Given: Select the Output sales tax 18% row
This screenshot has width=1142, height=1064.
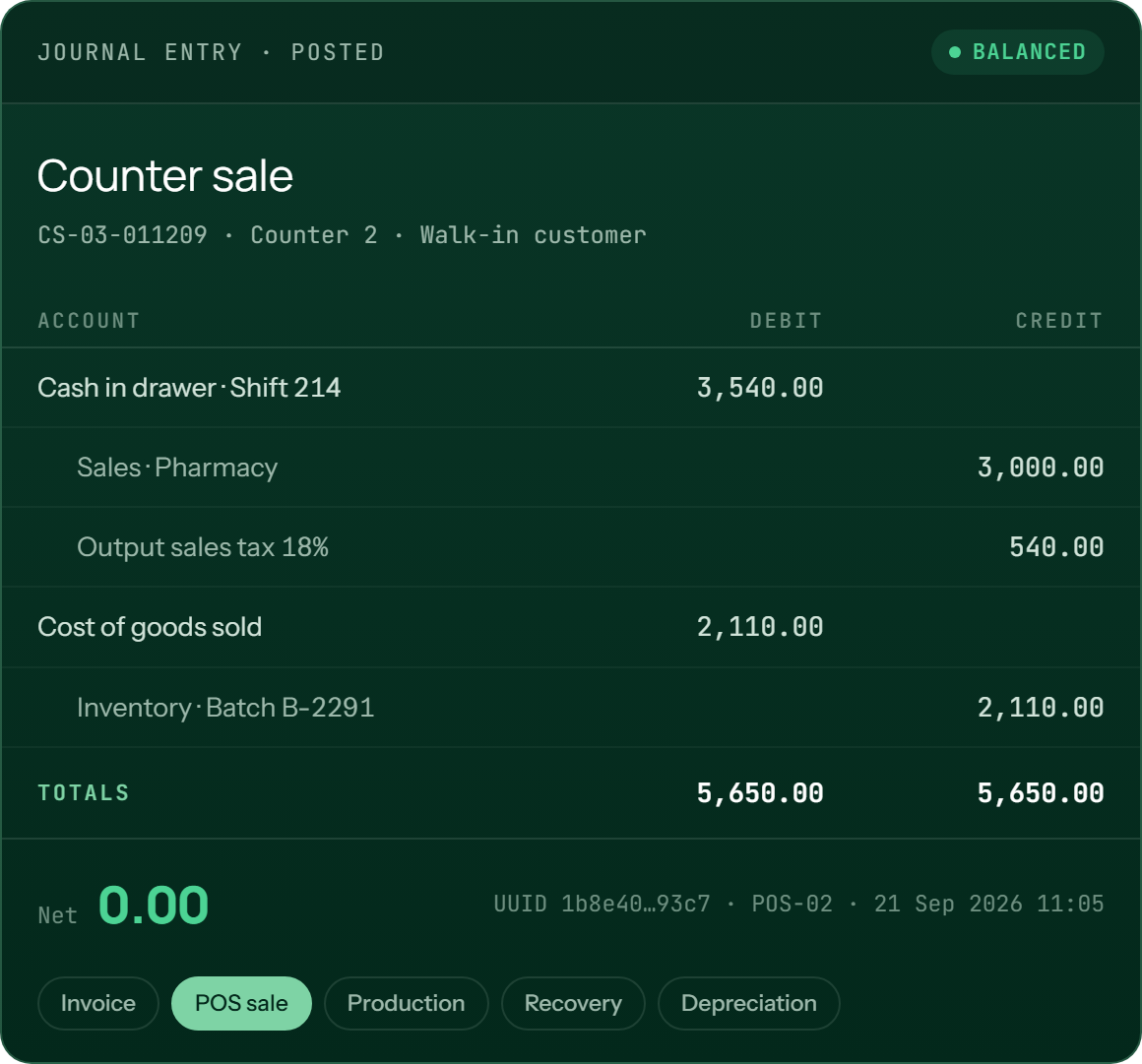Looking at the screenshot, I should click(571, 547).
